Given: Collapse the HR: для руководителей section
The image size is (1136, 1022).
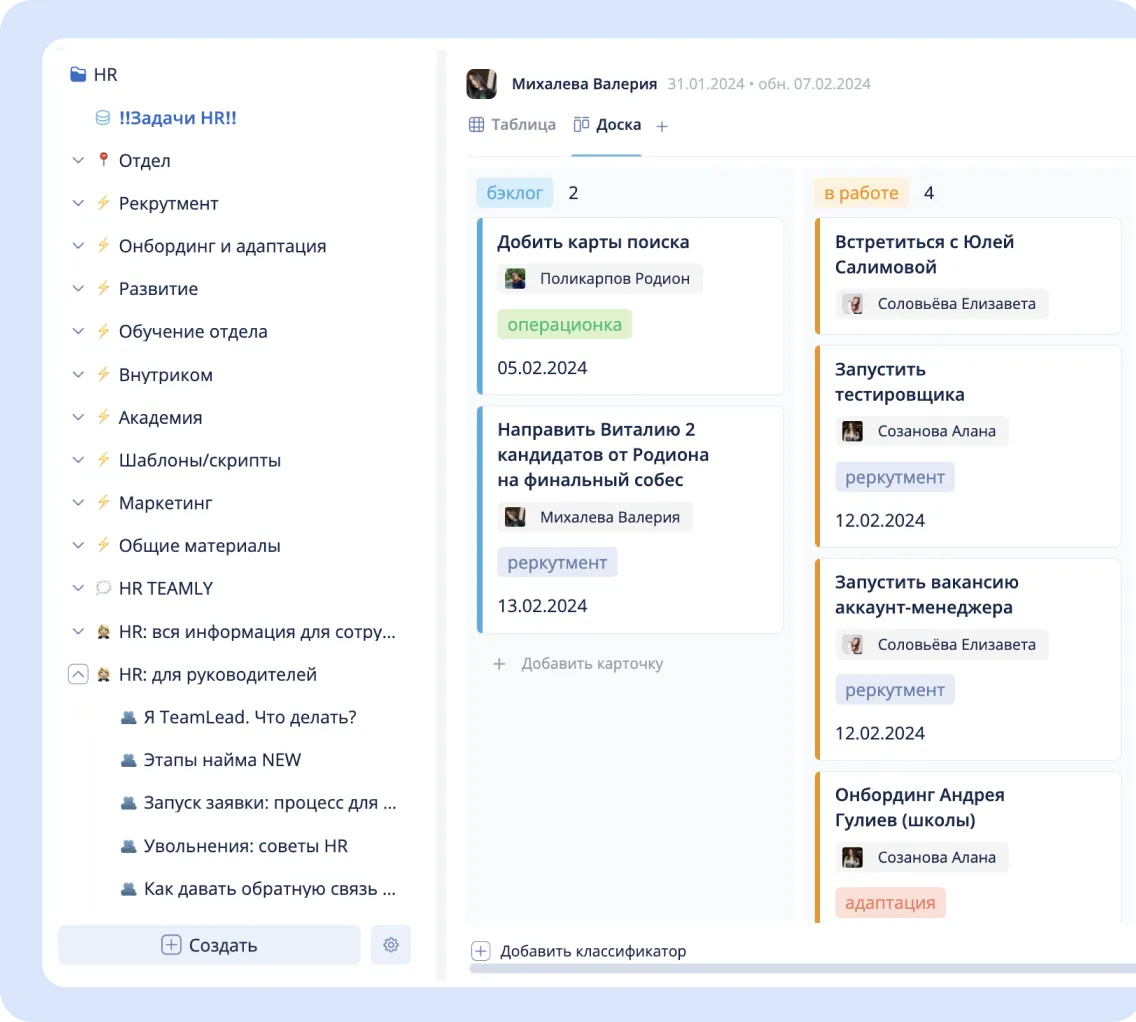Looking at the screenshot, I should (x=78, y=674).
